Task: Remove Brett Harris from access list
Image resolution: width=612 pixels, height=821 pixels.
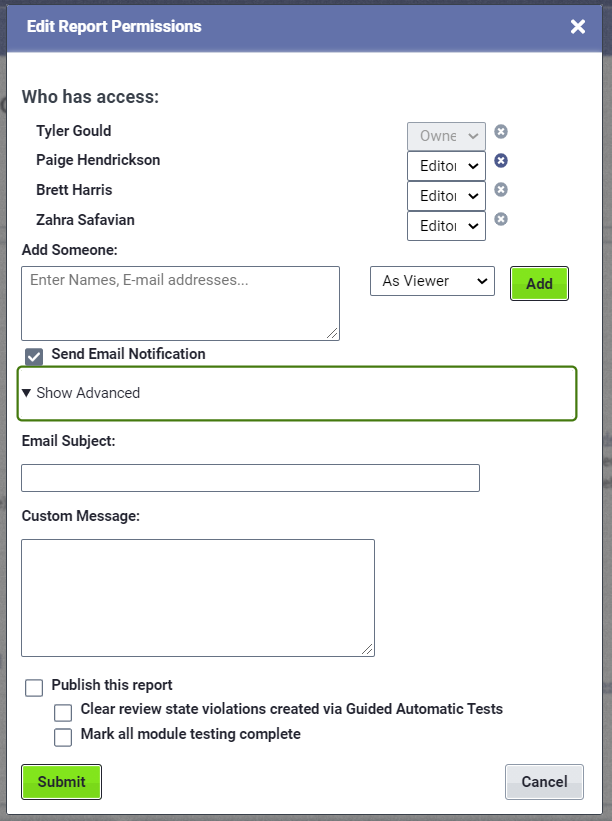Action: pyautogui.click(x=500, y=190)
